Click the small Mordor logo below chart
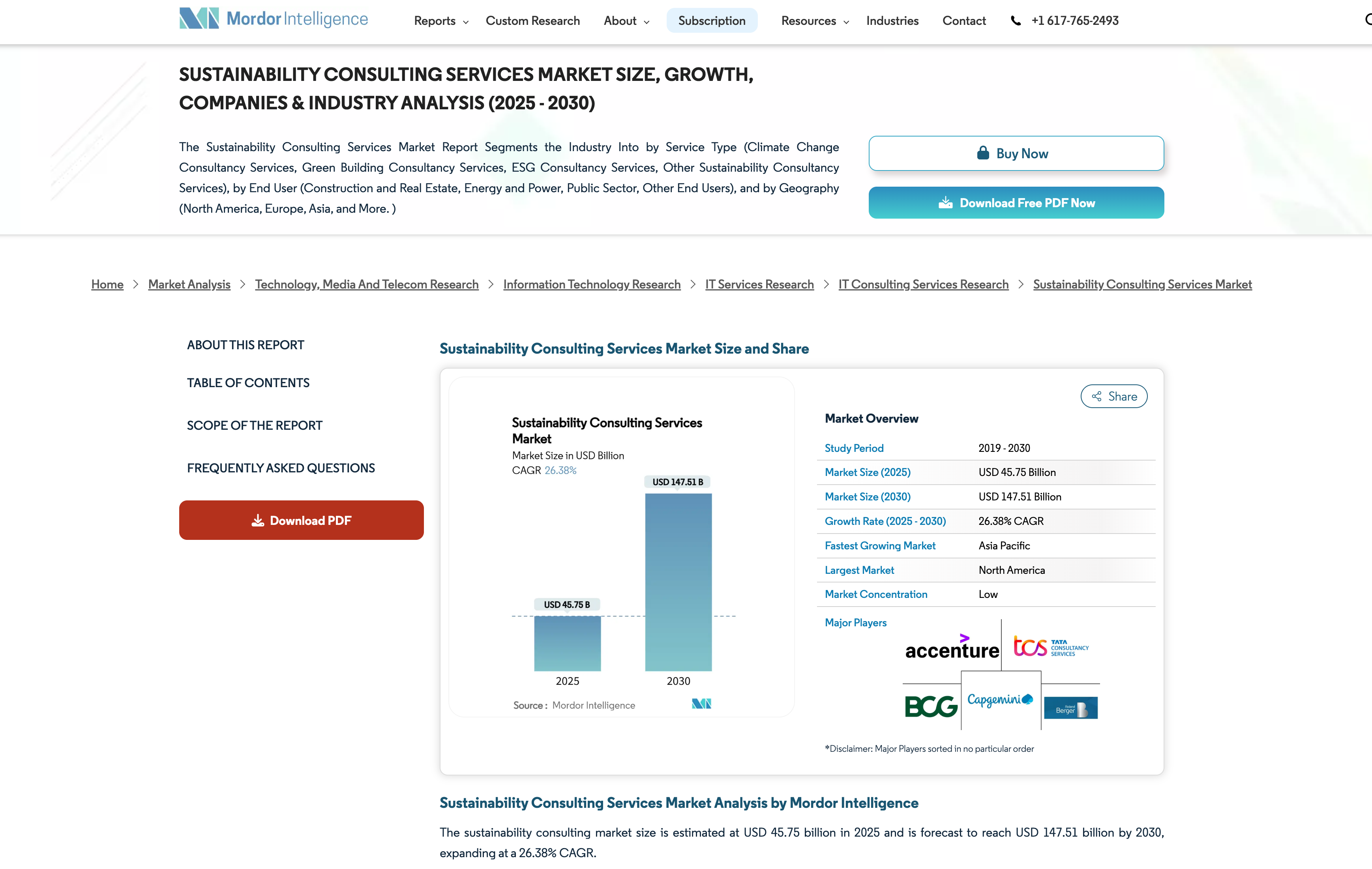Image resolution: width=1372 pixels, height=869 pixels. coord(701,704)
